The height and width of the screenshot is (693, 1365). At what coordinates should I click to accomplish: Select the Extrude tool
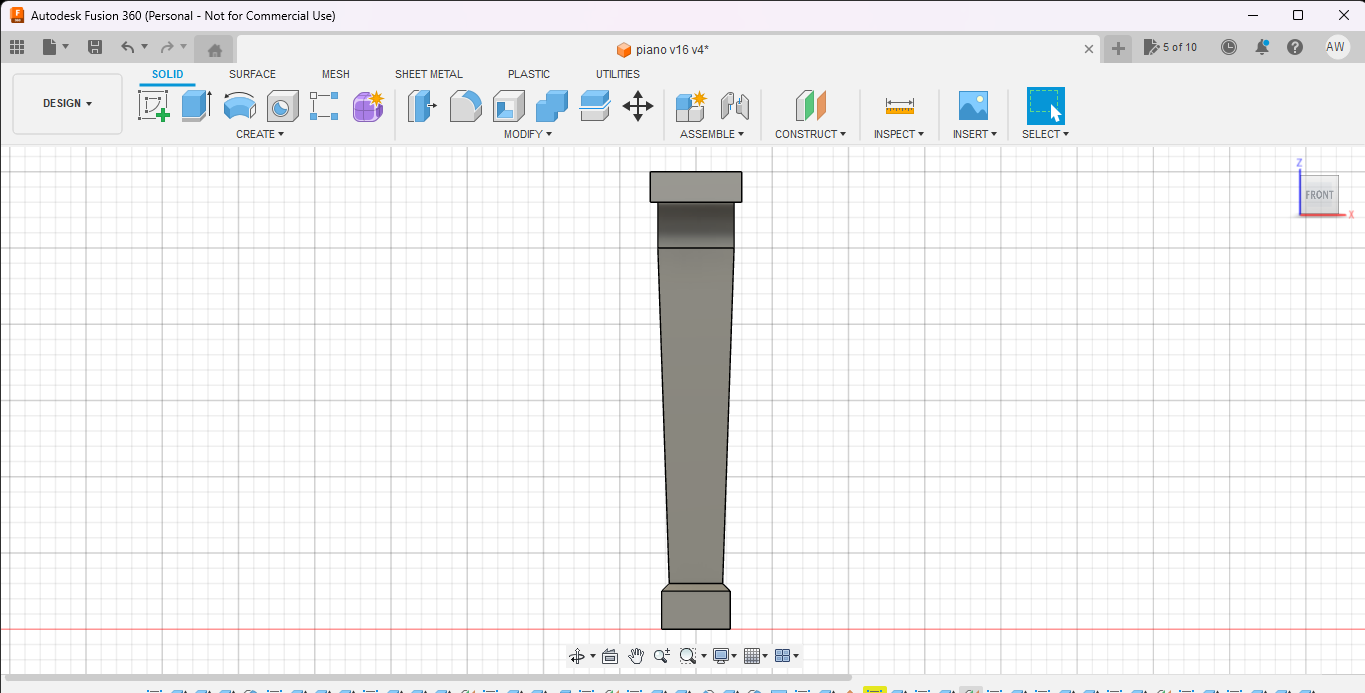pyautogui.click(x=196, y=105)
